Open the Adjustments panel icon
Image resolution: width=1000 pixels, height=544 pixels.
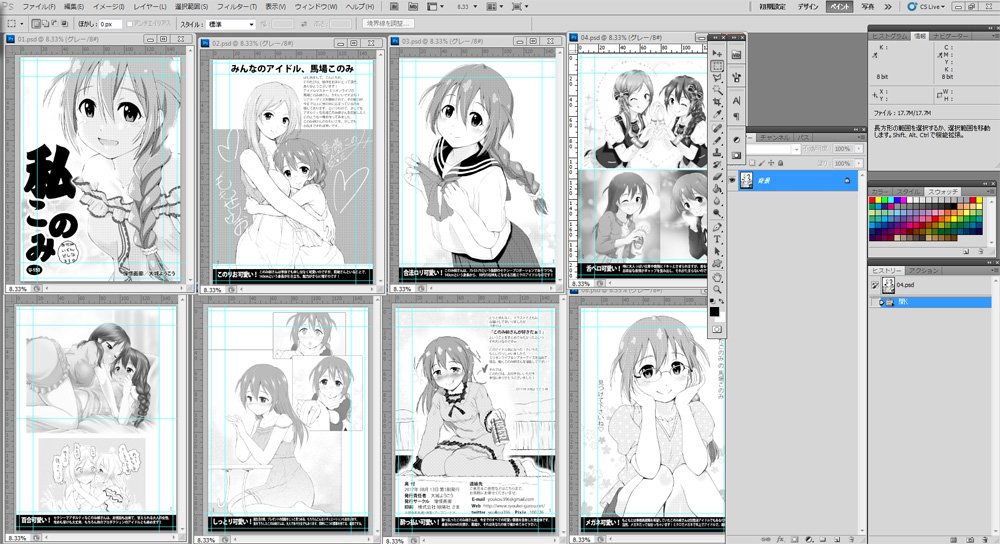tap(736, 140)
